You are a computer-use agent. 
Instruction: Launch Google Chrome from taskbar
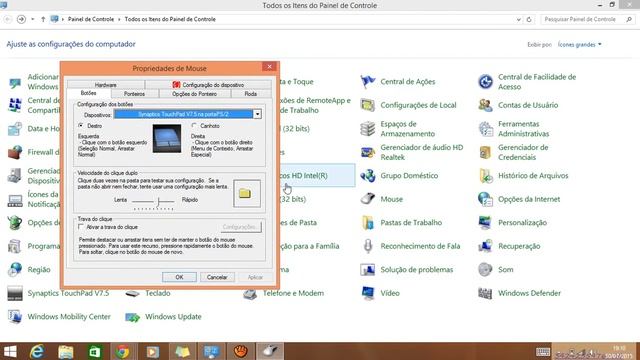122,351
